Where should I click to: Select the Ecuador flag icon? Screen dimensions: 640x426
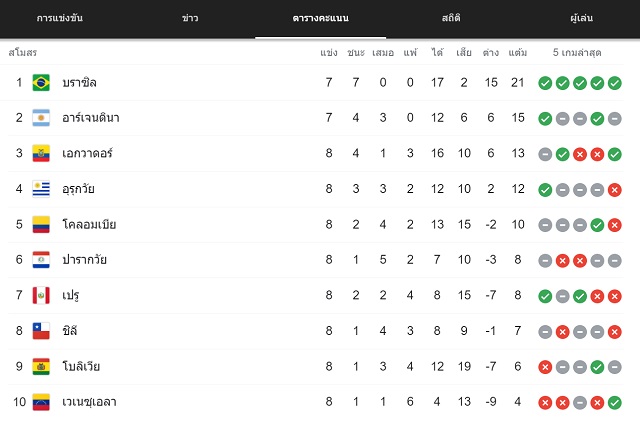pyautogui.click(x=41, y=153)
